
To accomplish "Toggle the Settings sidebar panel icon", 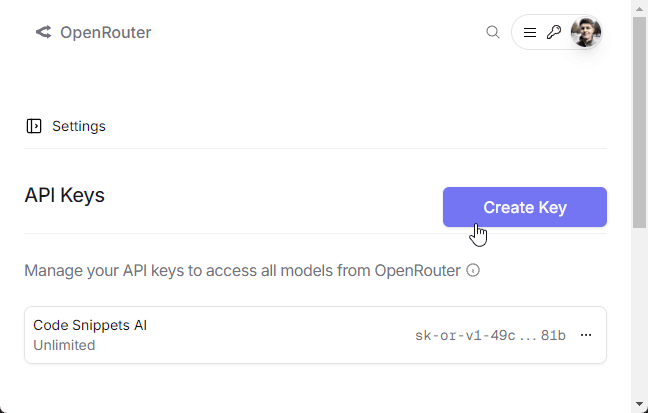I will click(34, 126).
